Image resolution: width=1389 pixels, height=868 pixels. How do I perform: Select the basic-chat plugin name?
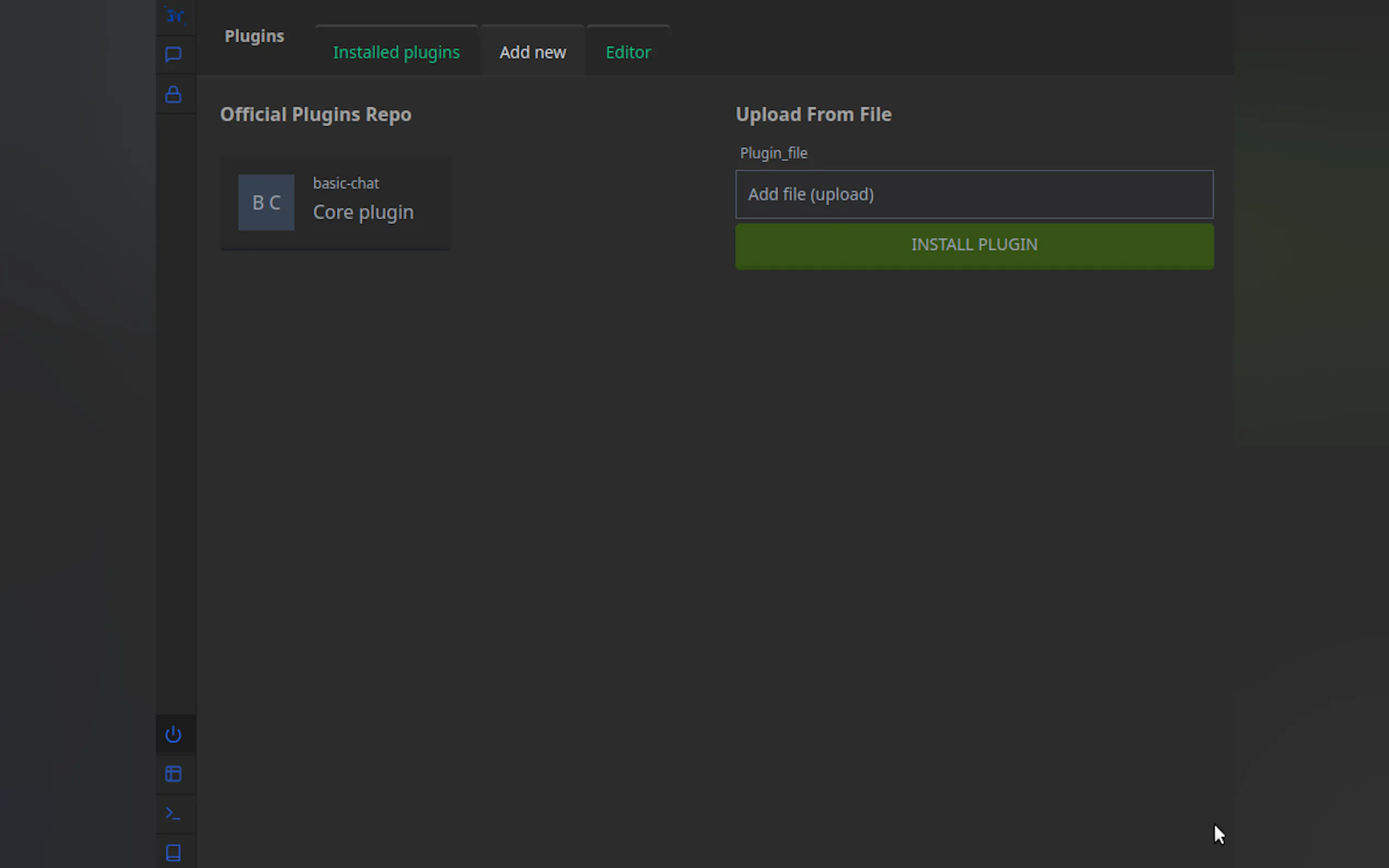click(346, 183)
